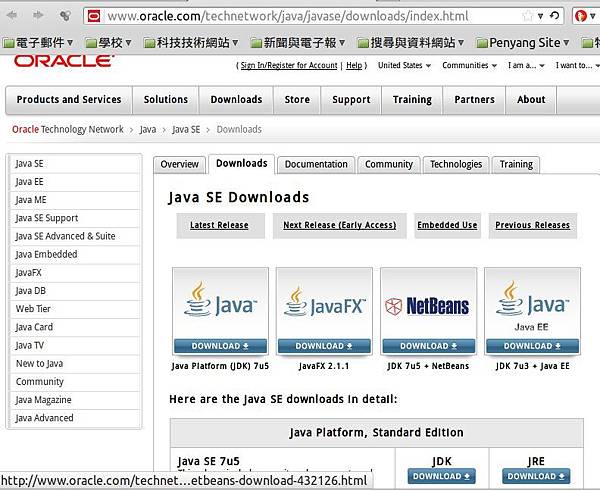Click the JRE Download button for Java SE 7u5
Viewport: 600px width, 491px height.
(x=536, y=476)
